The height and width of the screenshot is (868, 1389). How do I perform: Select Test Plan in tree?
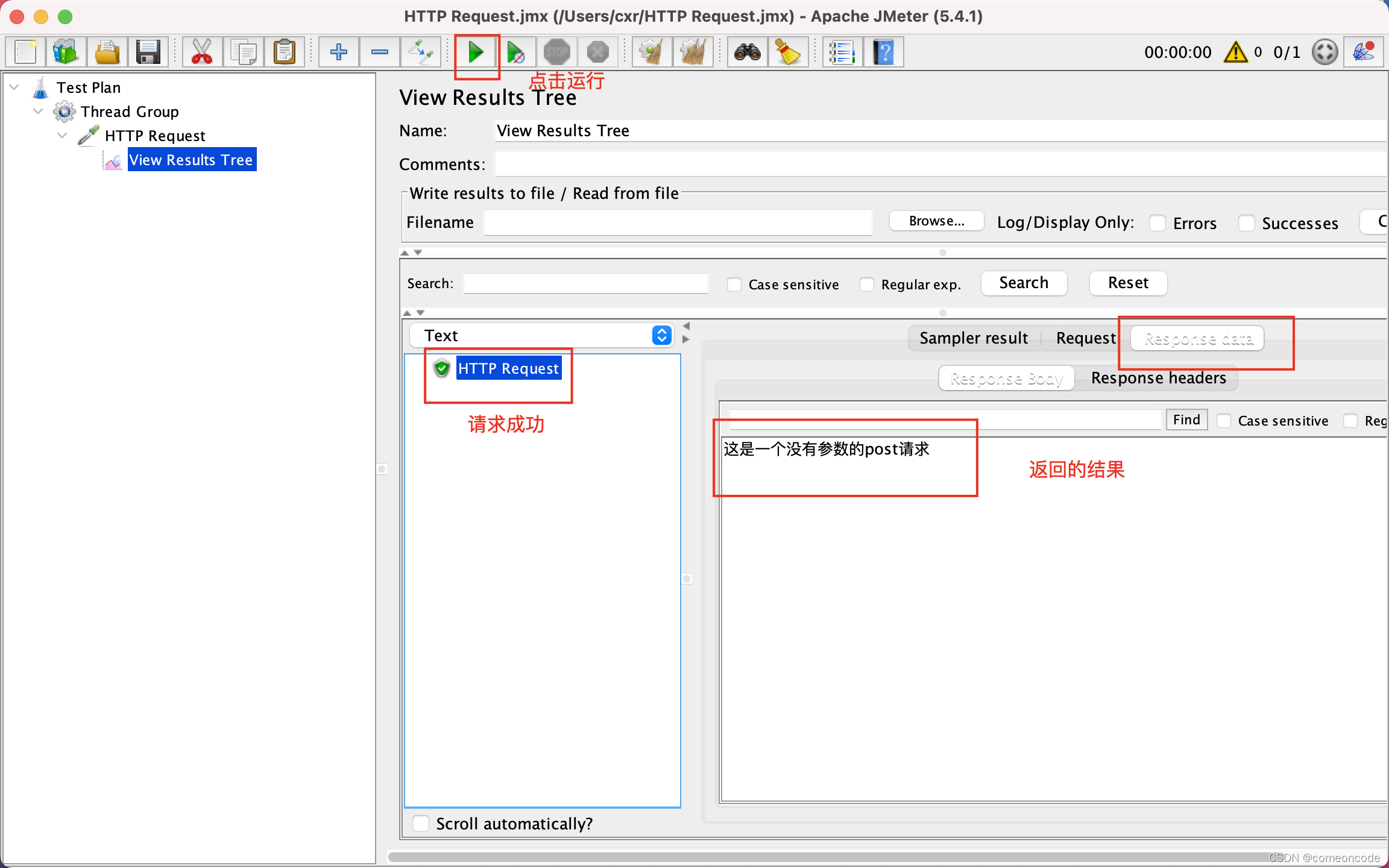click(89, 87)
